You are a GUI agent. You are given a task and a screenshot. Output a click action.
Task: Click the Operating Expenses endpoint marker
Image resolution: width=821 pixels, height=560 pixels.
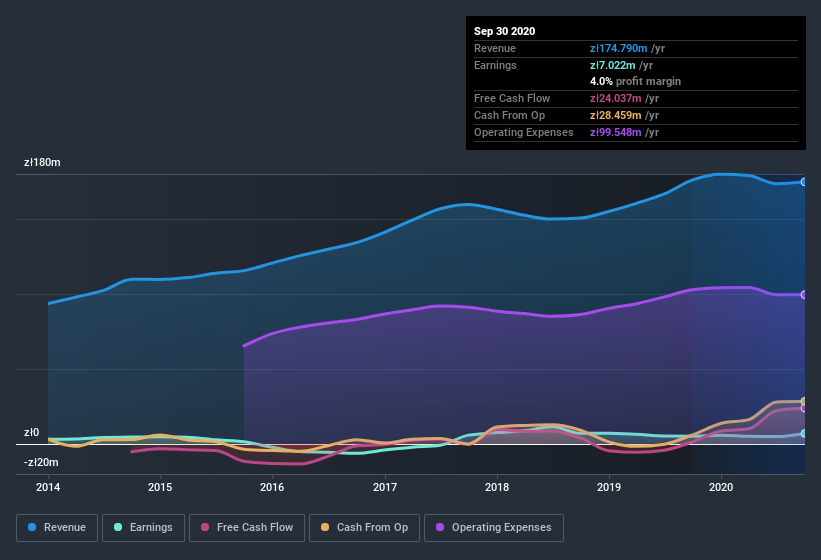pyautogui.click(x=804, y=295)
